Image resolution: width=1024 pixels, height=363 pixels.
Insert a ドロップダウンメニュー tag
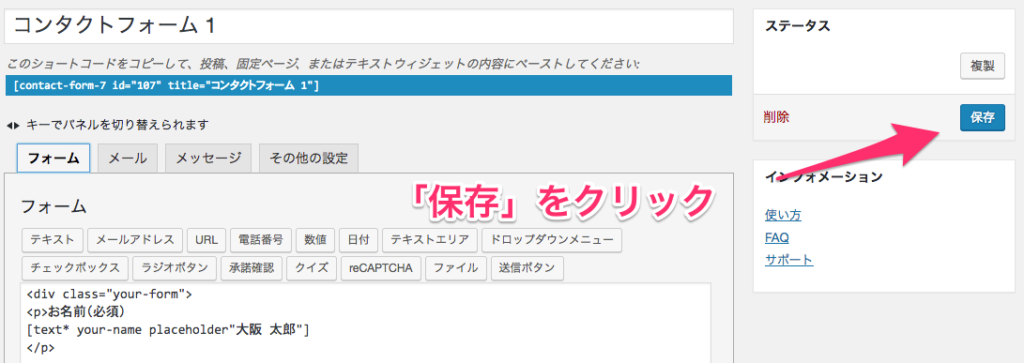pyautogui.click(x=551, y=240)
